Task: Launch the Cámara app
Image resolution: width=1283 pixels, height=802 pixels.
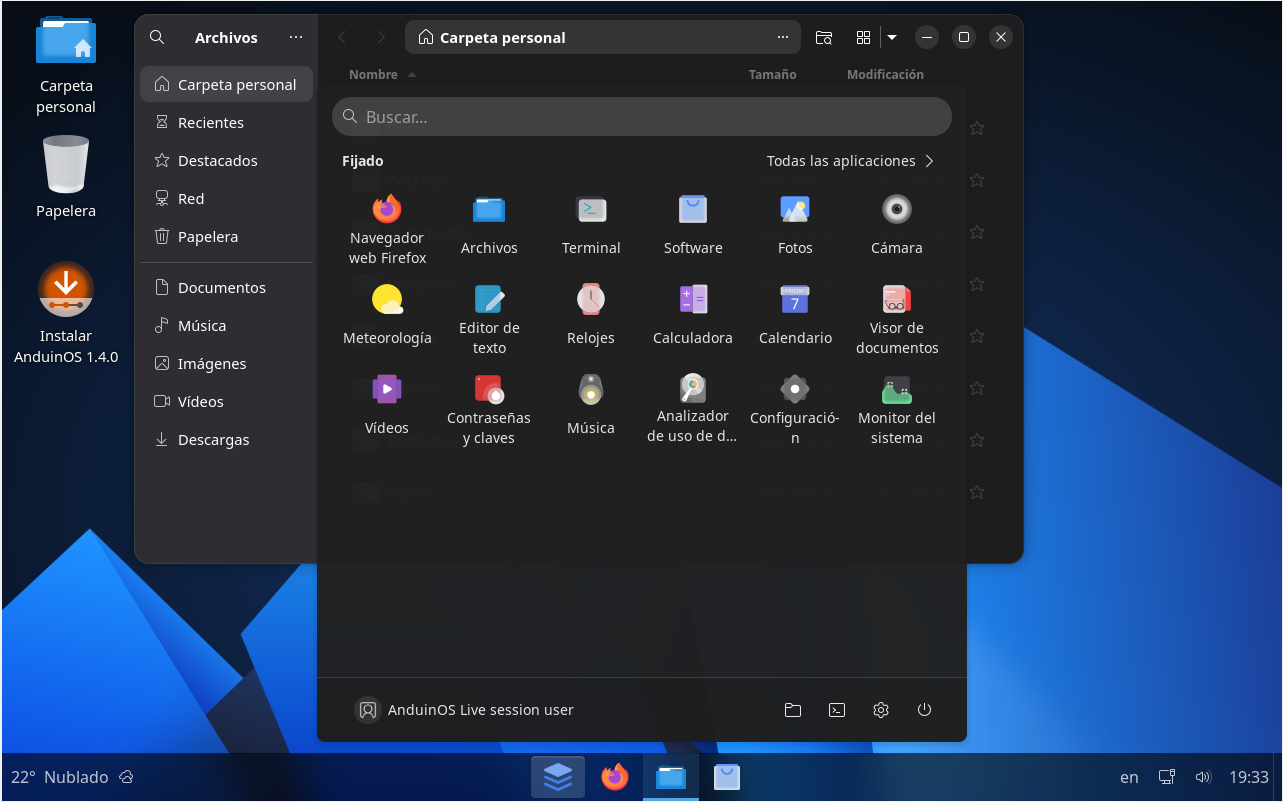Action: tap(896, 226)
